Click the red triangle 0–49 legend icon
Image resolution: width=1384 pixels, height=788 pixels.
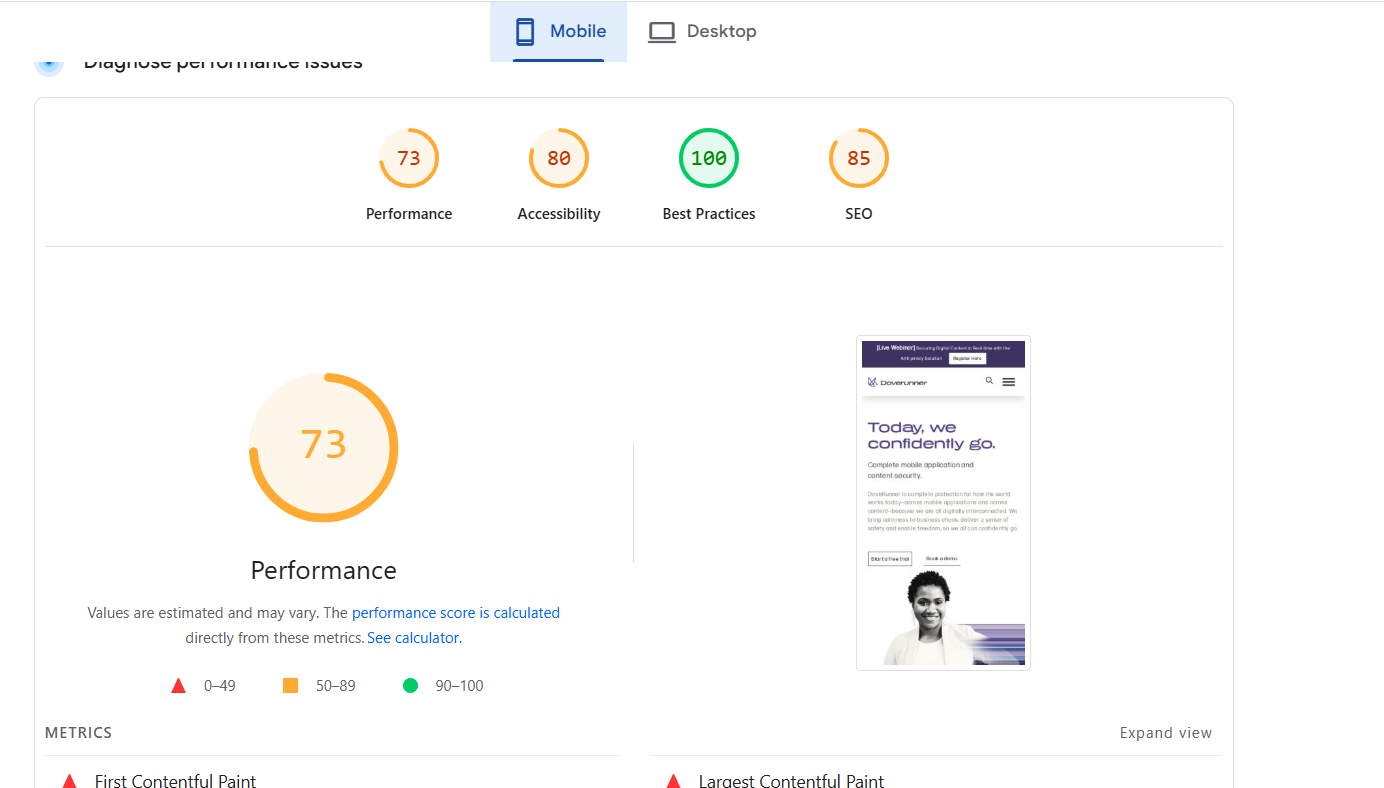(179, 686)
